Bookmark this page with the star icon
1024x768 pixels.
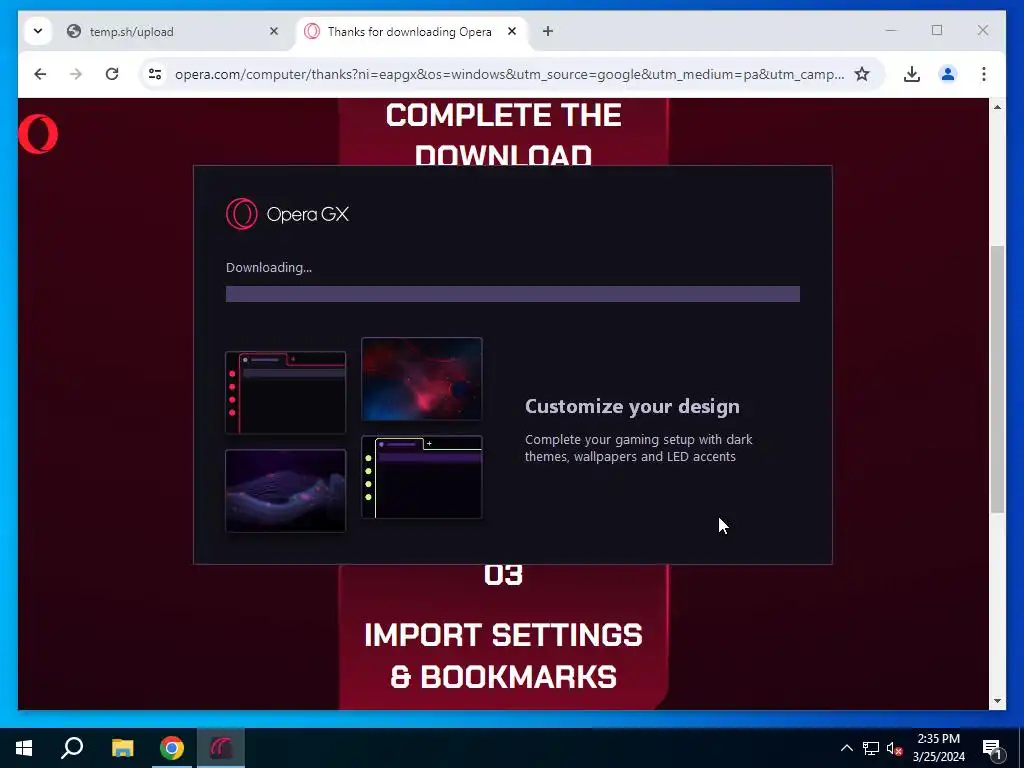pyautogui.click(x=862, y=74)
